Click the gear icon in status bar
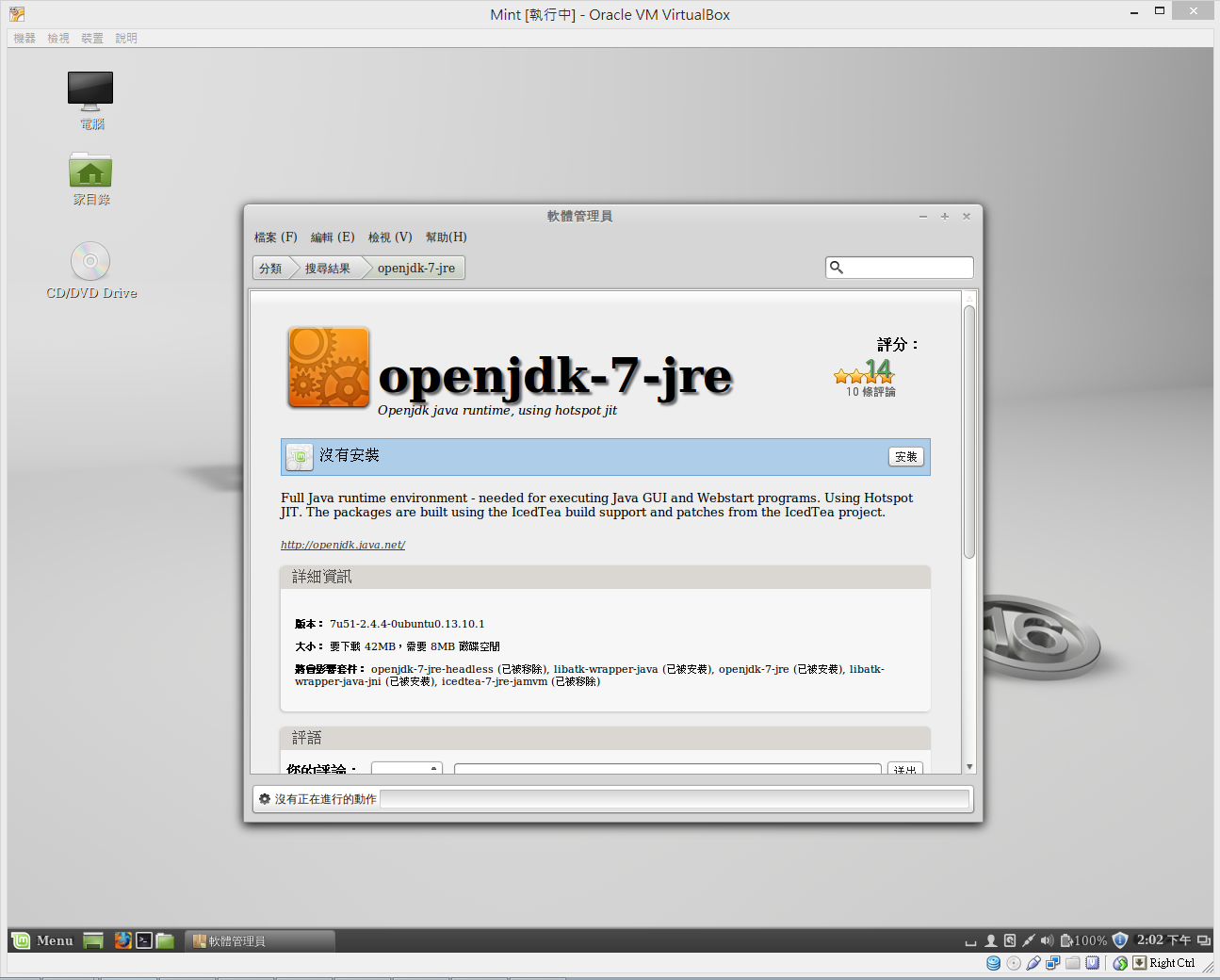The height and width of the screenshot is (980, 1220). click(265, 799)
